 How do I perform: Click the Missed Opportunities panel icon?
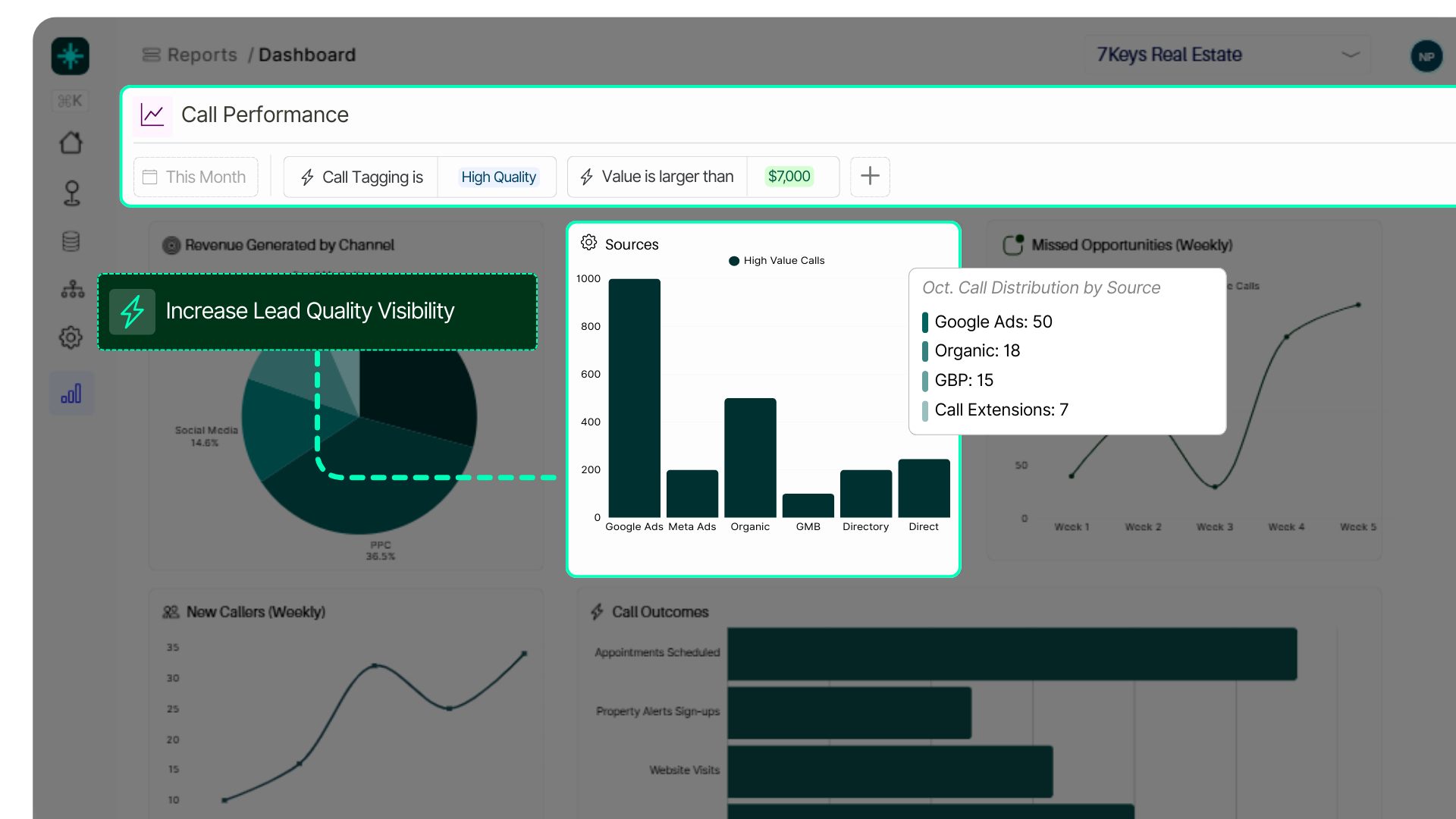pyautogui.click(x=1013, y=244)
